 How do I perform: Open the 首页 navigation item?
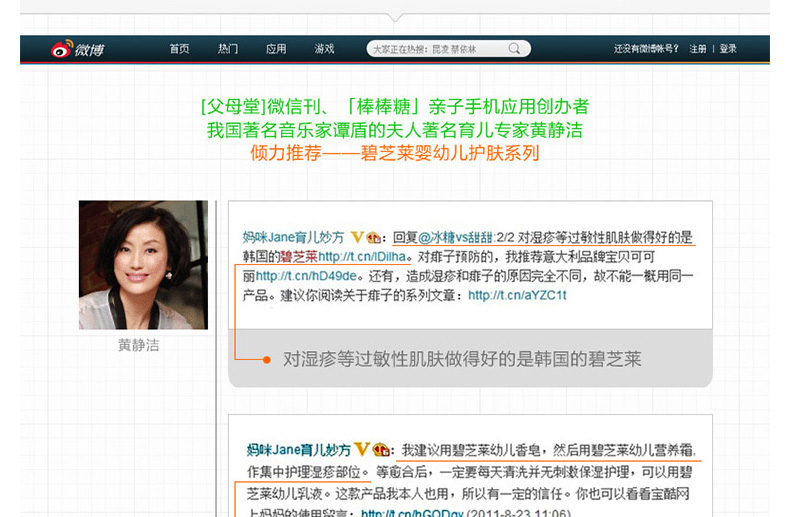coord(179,49)
